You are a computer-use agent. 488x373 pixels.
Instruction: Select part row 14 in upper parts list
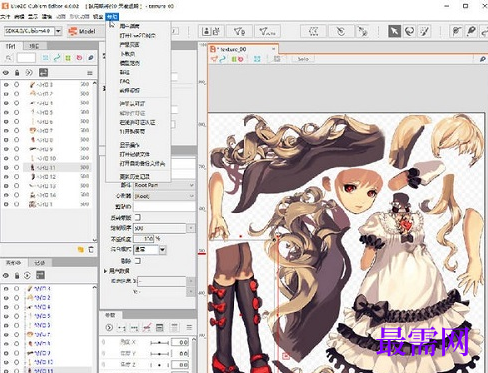[x=46, y=195]
